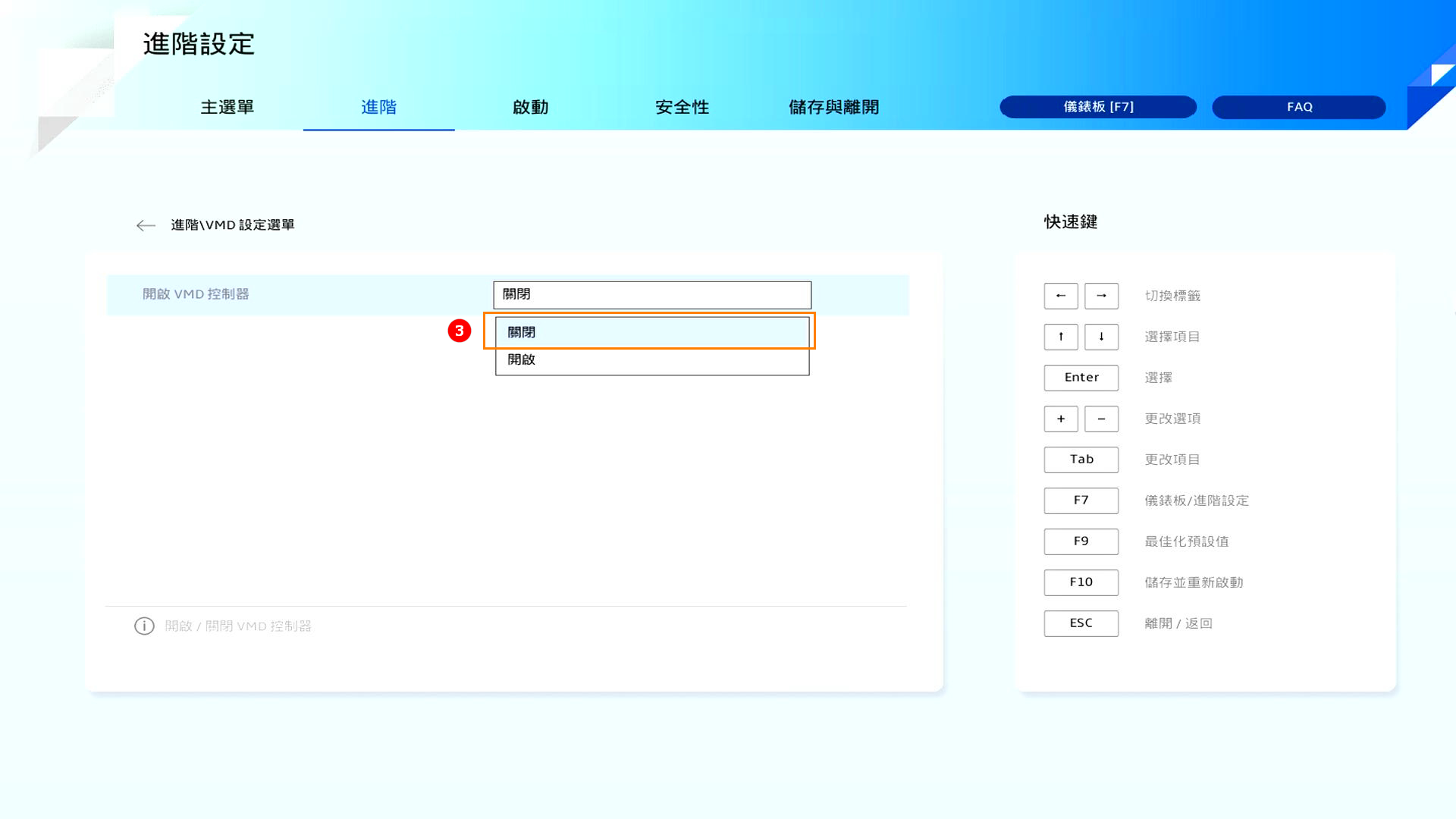Click the info icon next to the VMD description
Viewport: 1456px width, 819px height.
pos(144,626)
